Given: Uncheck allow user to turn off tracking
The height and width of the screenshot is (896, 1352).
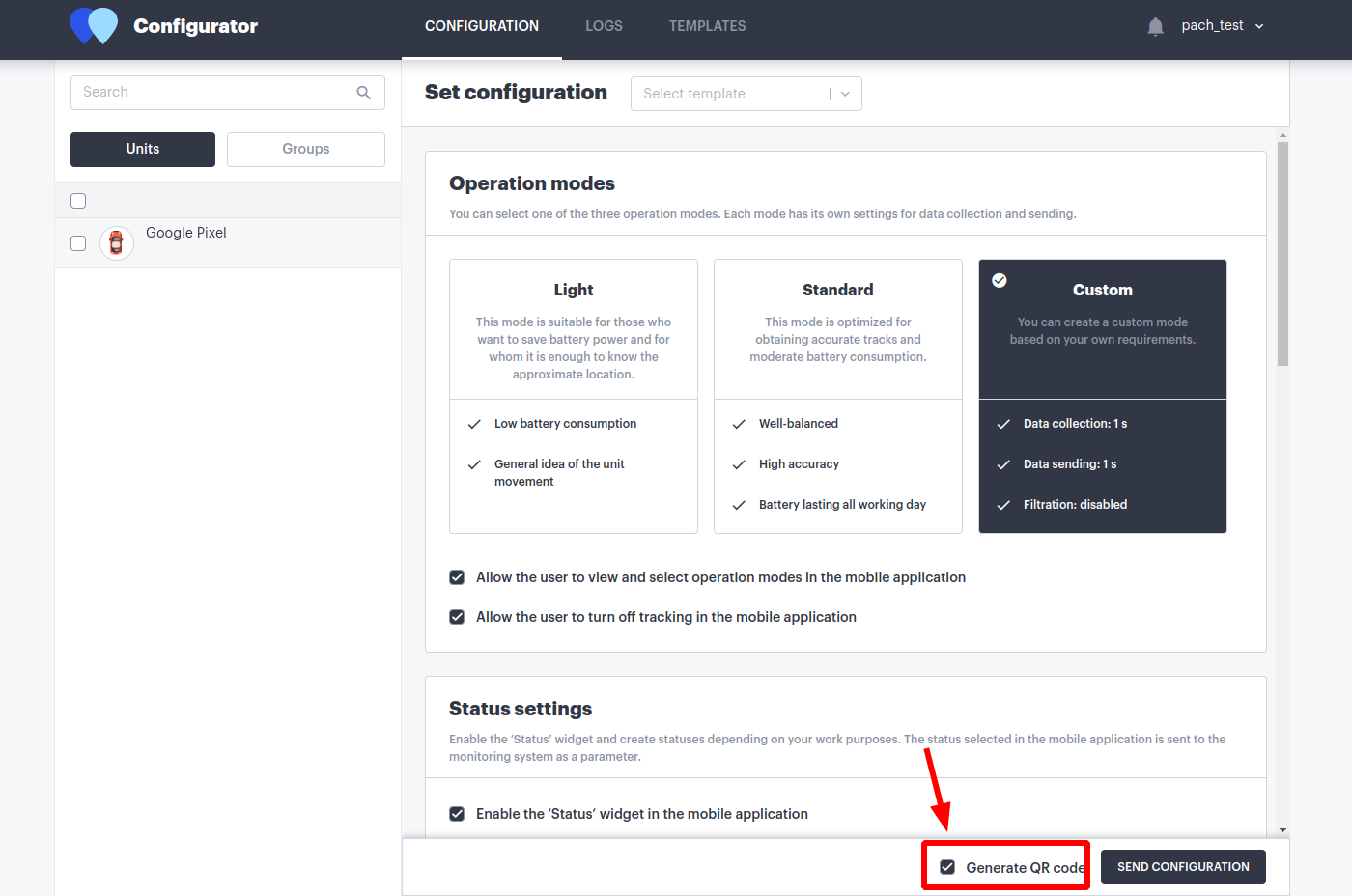Looking at the screenshot, I should (x=457, y=617).
